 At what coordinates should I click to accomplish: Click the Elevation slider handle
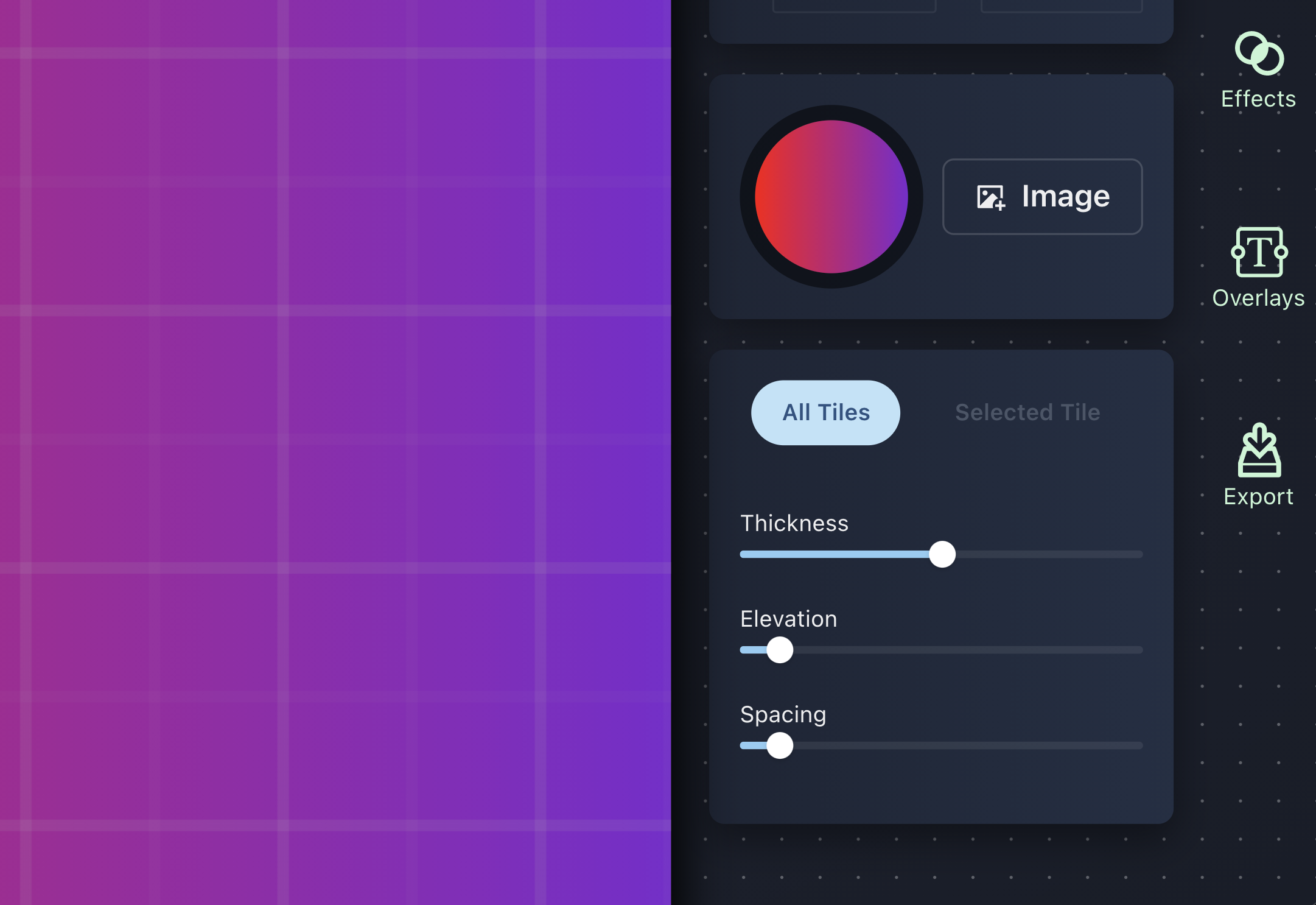[780, 650]
